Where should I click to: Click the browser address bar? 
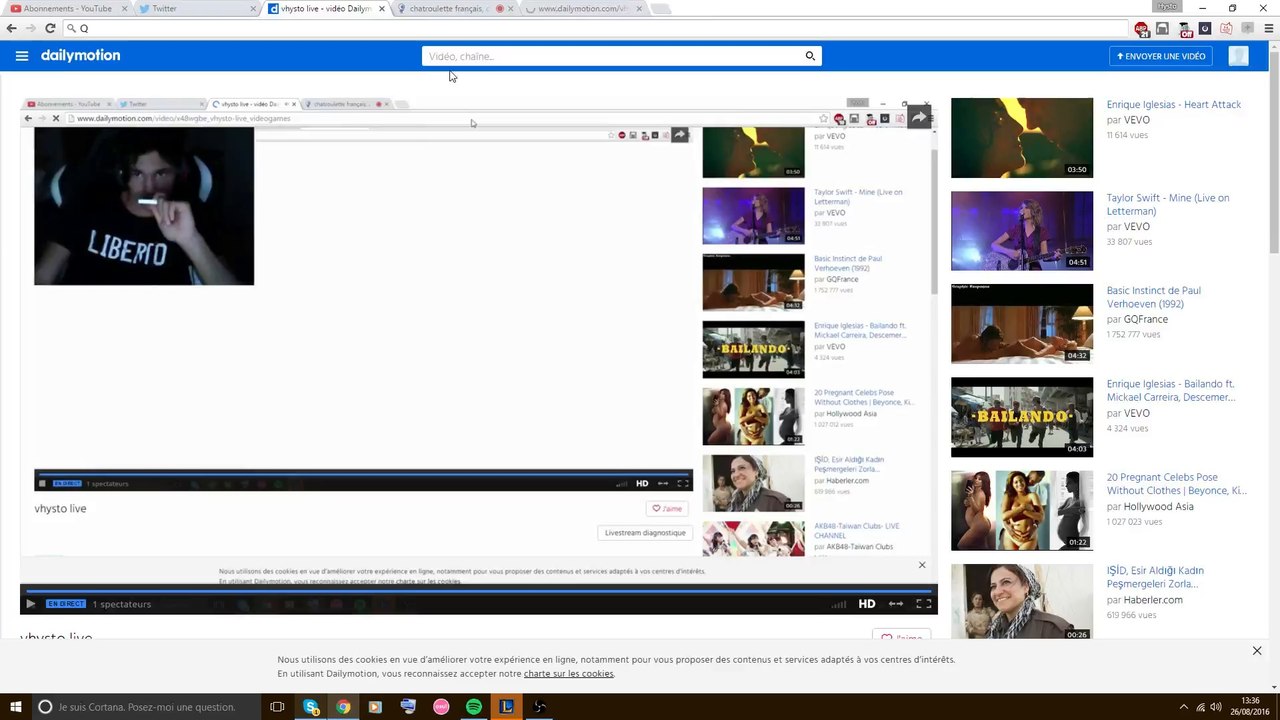[599, 28]
